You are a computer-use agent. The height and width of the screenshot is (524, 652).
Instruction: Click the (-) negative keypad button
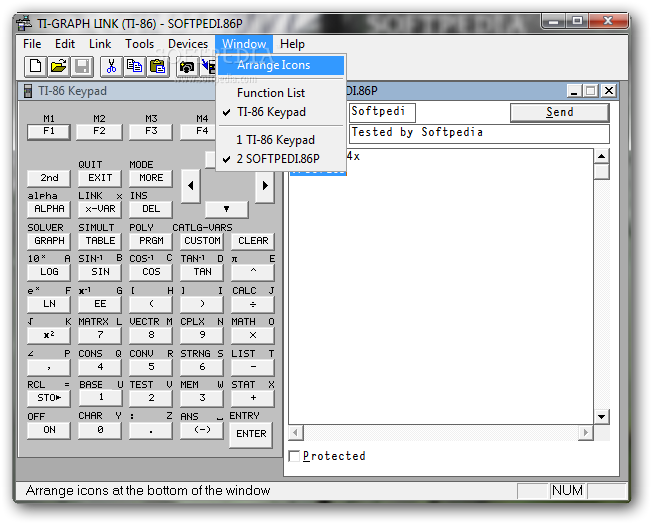point(202,430)
